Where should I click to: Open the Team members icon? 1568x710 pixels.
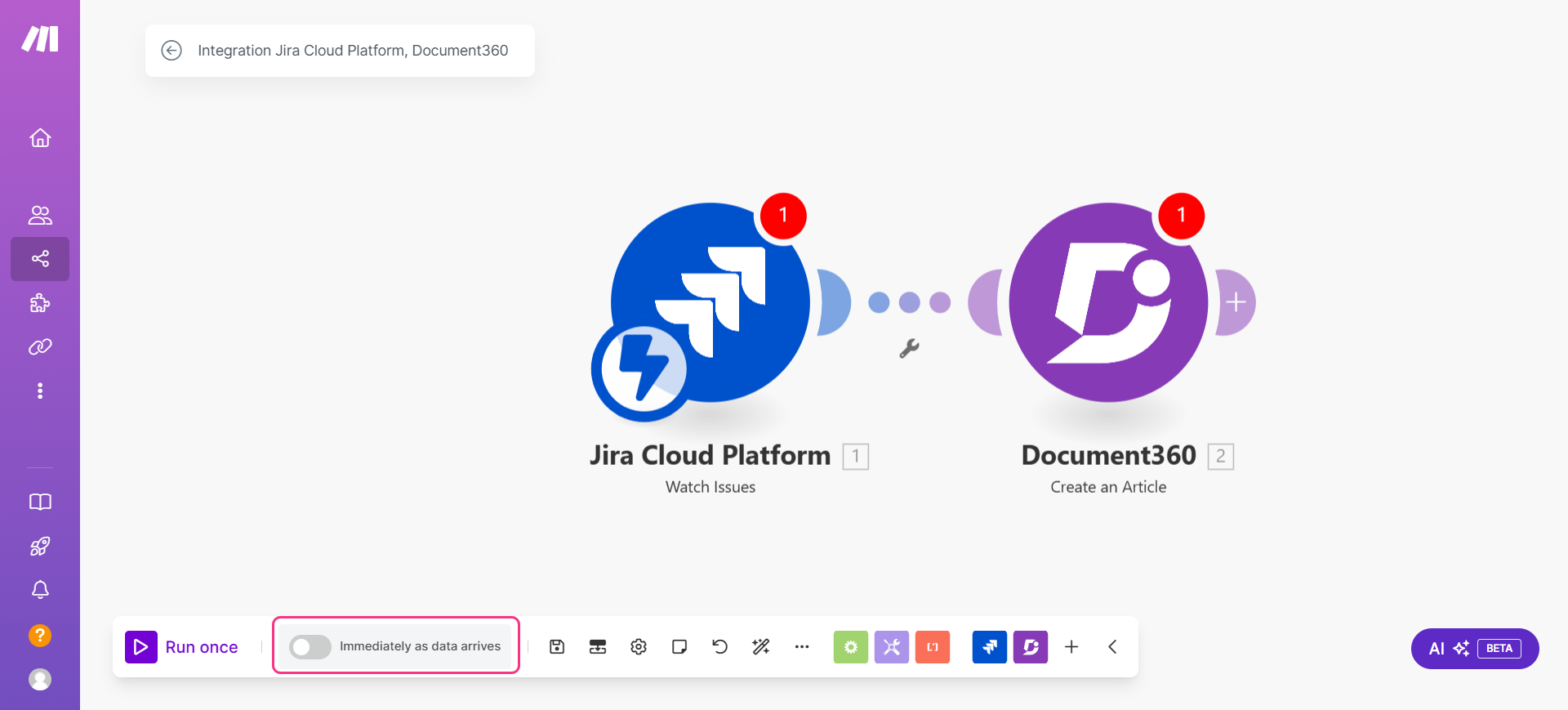tap(40, 215)
